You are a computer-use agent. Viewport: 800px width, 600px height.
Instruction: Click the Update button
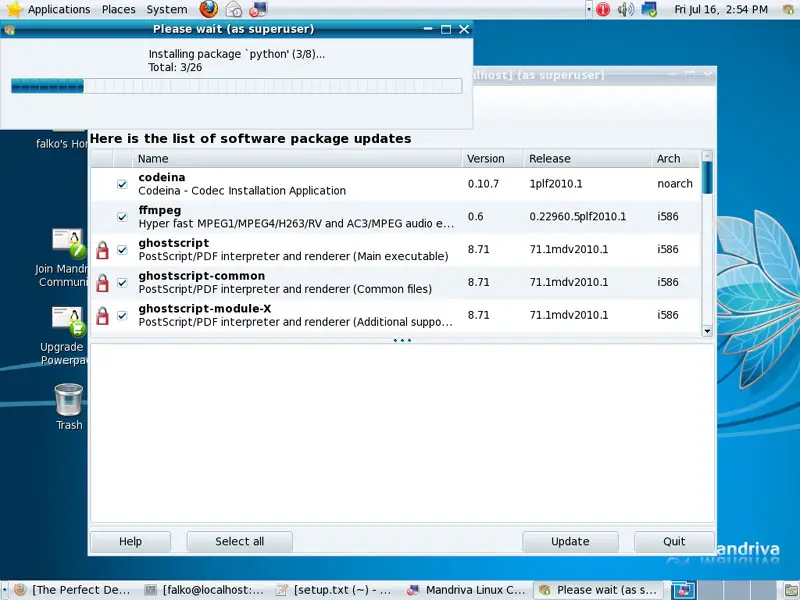(x=570, y=541)
